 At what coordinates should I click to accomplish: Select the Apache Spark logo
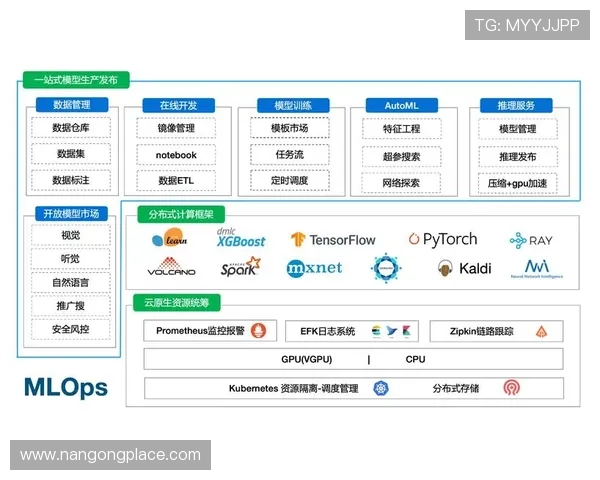pyautogui.click(x=240, y=266)
